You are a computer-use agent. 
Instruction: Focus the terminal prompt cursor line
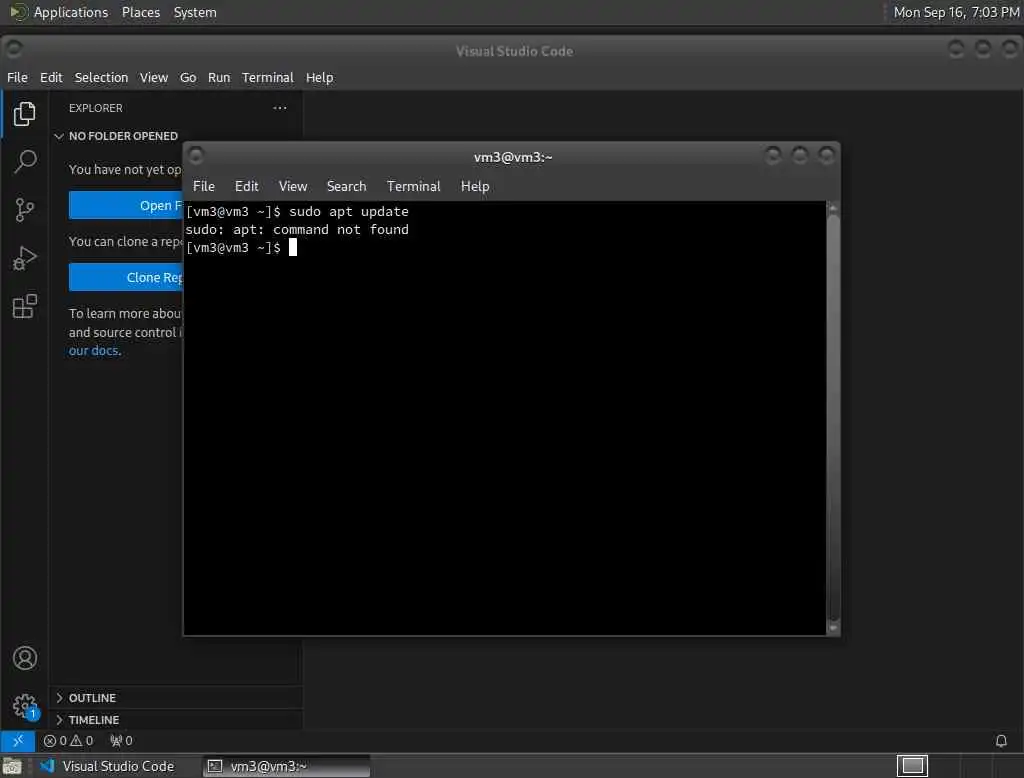click(241, 248)
